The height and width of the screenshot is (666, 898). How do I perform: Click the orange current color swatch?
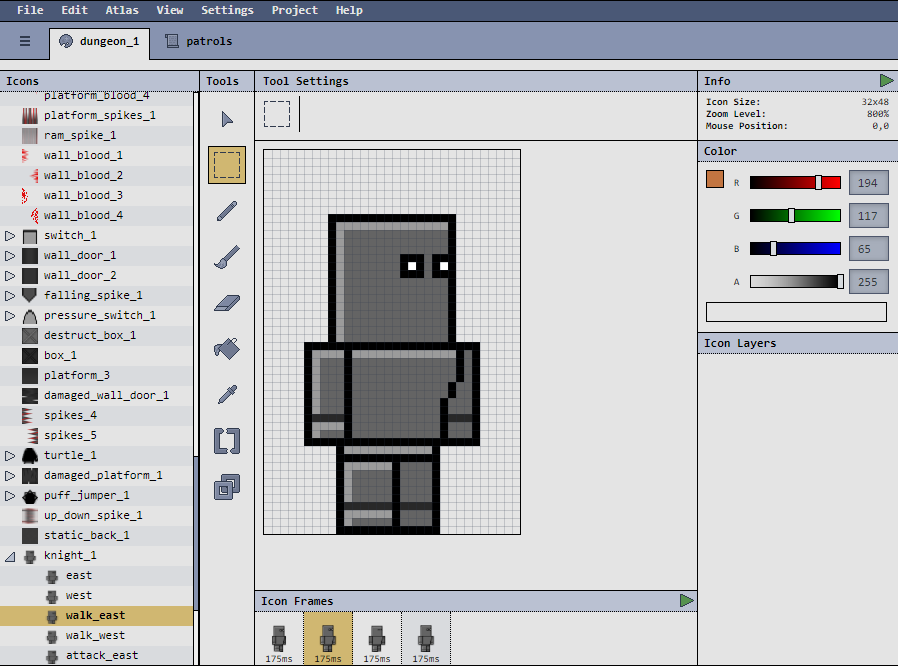(x=715, y=179)
